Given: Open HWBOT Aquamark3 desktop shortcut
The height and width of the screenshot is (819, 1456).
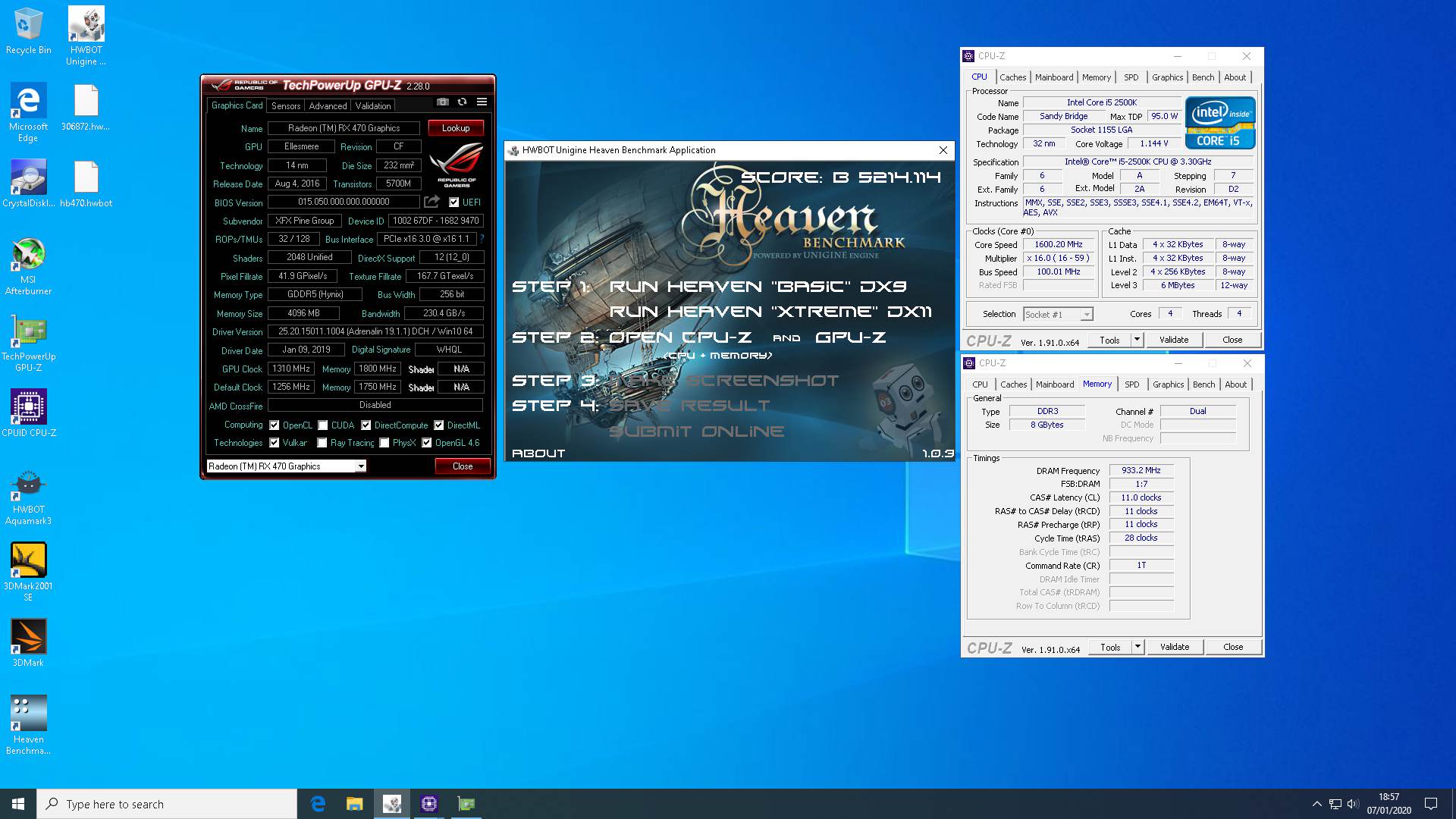Looking at the screenshot, I should coord(28,497).
